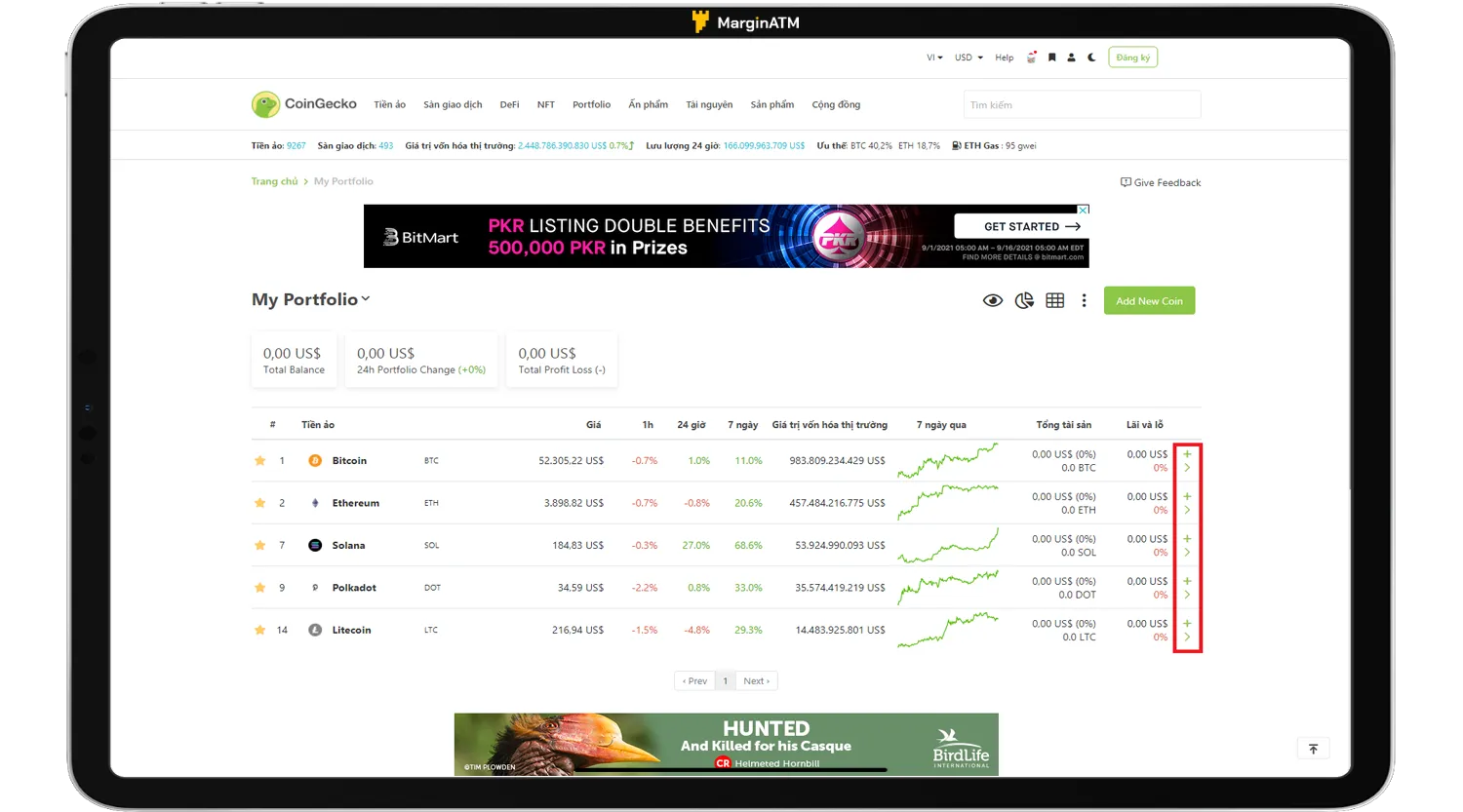Expand Bitcoin transactions with the chevron
Image resolution: width=1463 pixels, height=812 pixels.
click(1187, 468)
